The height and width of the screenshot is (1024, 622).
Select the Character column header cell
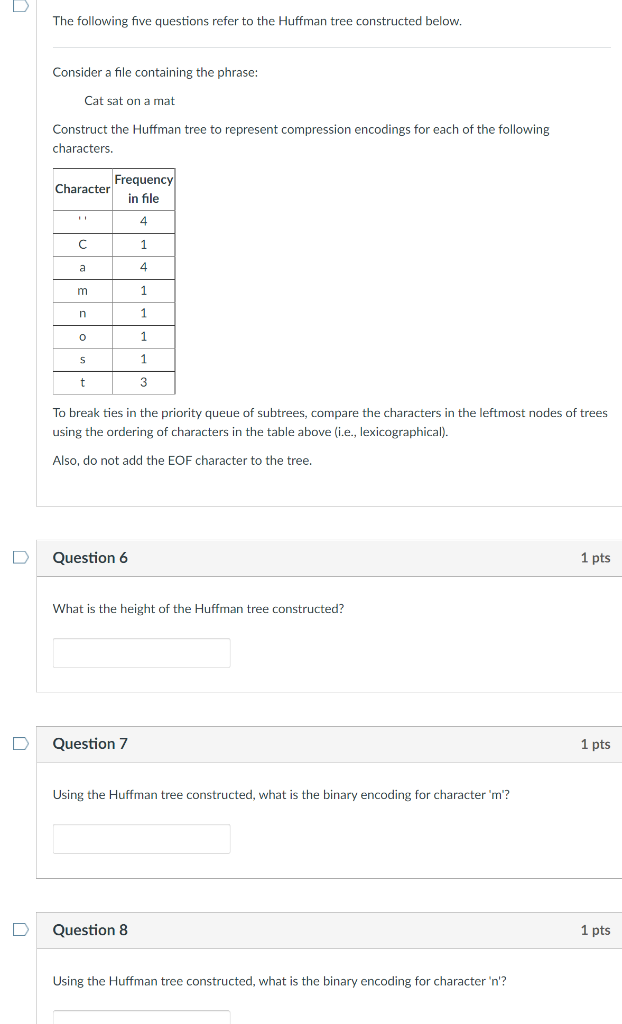pyautogui.click(x=82, y=189)
